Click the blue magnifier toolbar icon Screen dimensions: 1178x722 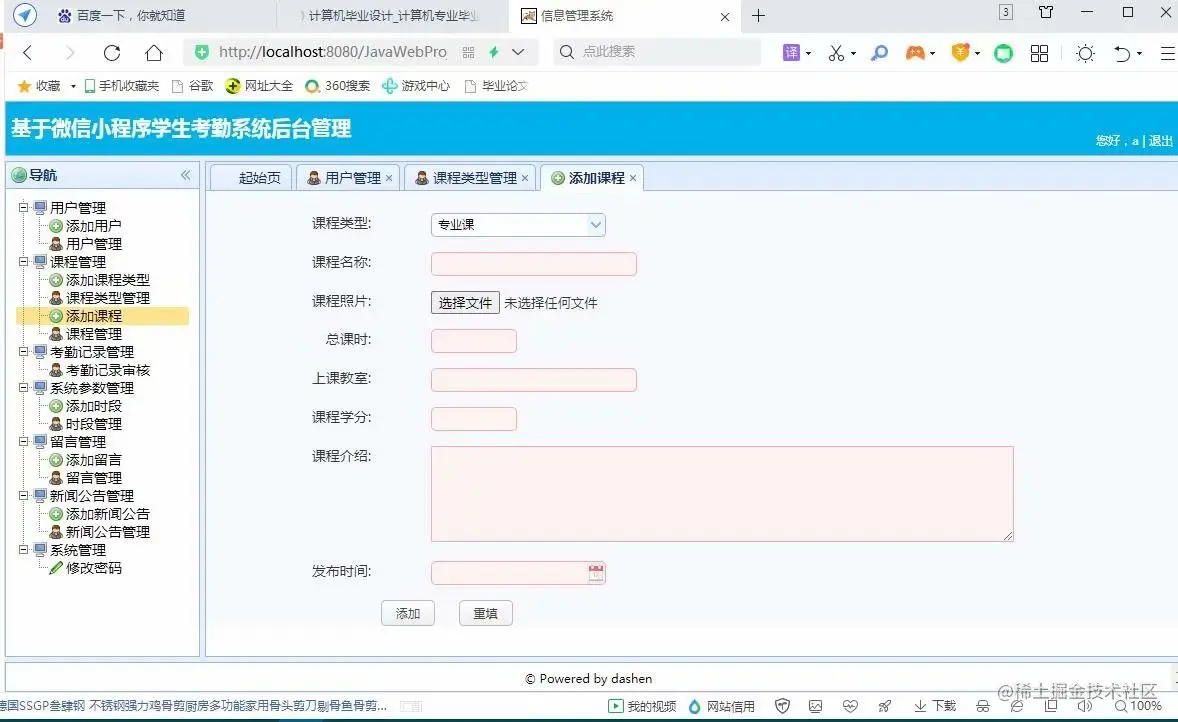click(x=879, y=53)
